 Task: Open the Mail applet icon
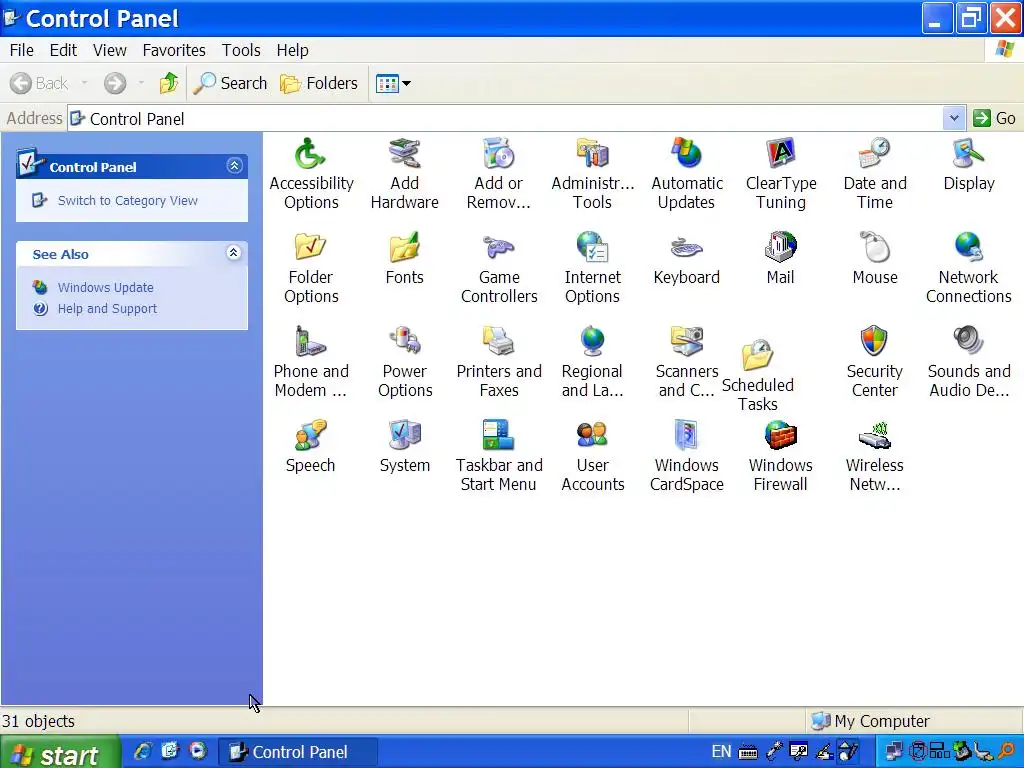(x=780, y=248)
